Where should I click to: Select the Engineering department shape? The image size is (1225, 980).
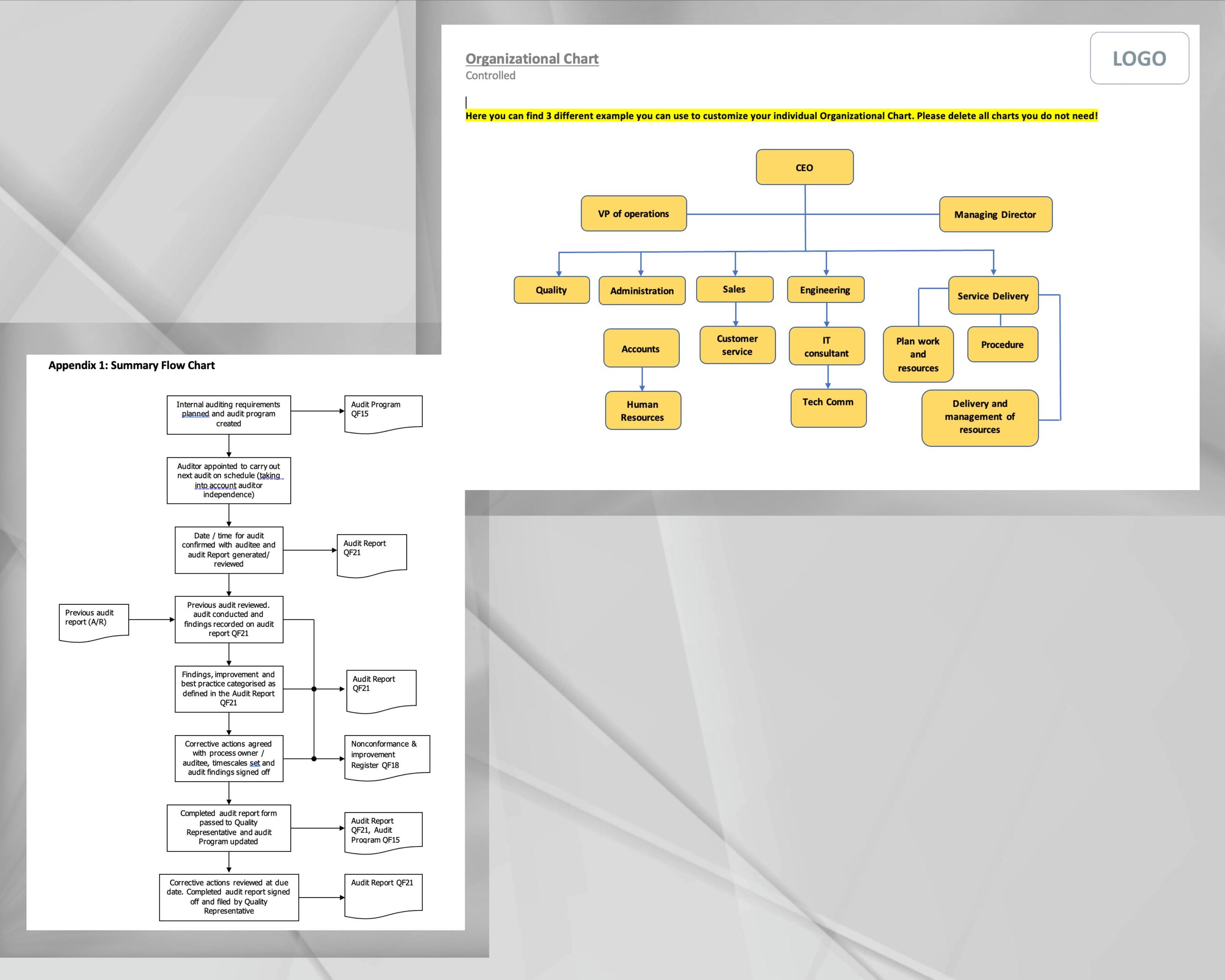pos(825,290)
